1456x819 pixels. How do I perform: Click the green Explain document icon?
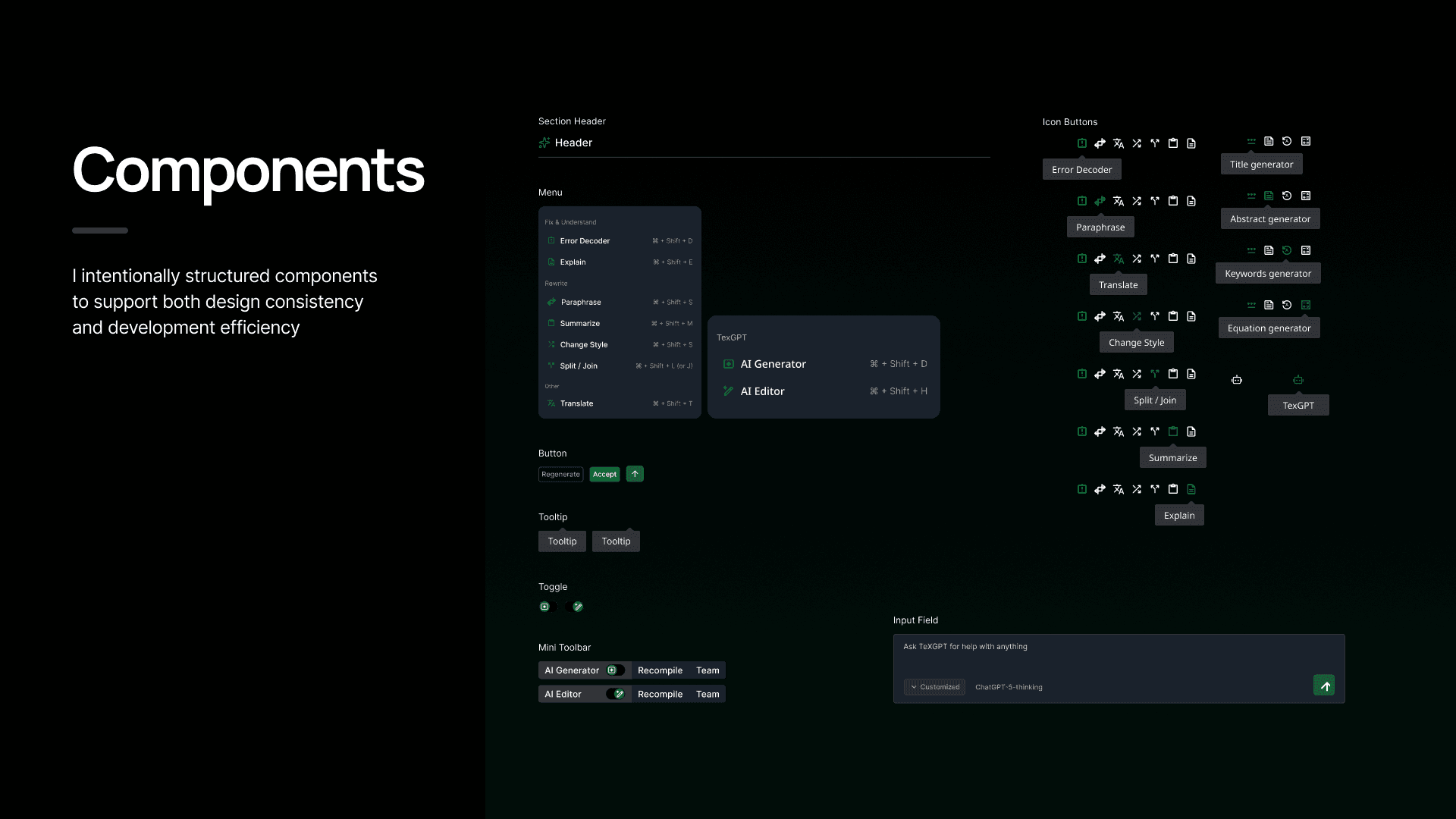click(x=1191, y=489)
